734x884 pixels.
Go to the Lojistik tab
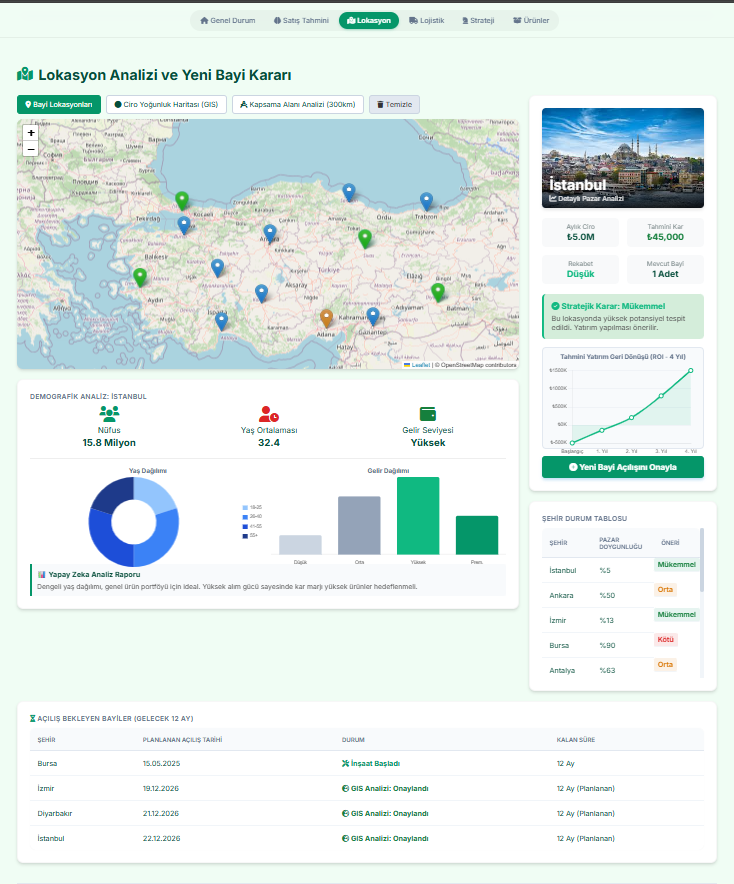pos(427,20)
